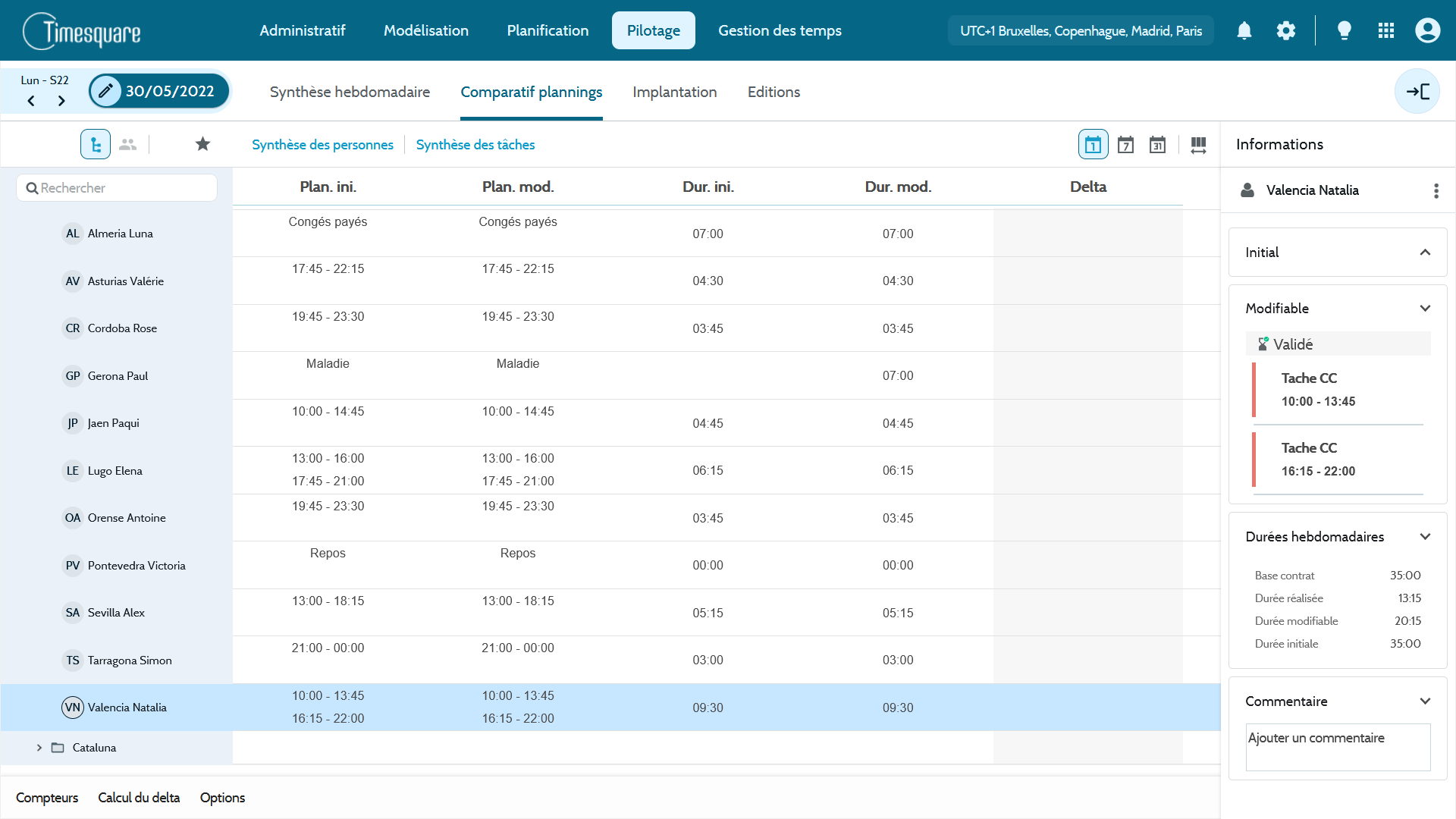Switch to Editions tab

(773, 92)
